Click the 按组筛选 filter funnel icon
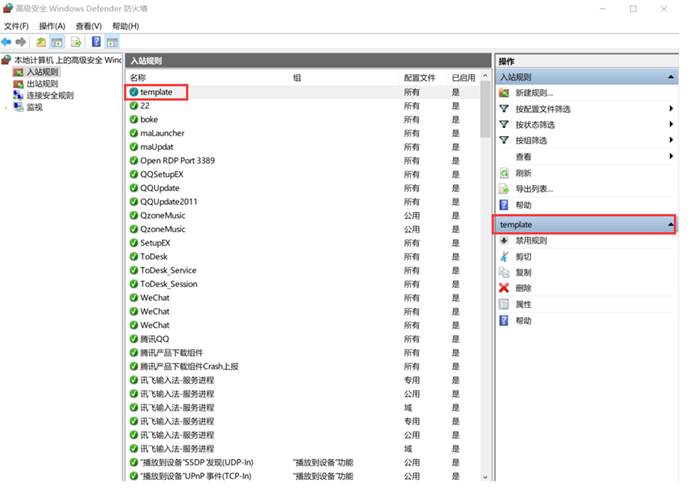 504,140
